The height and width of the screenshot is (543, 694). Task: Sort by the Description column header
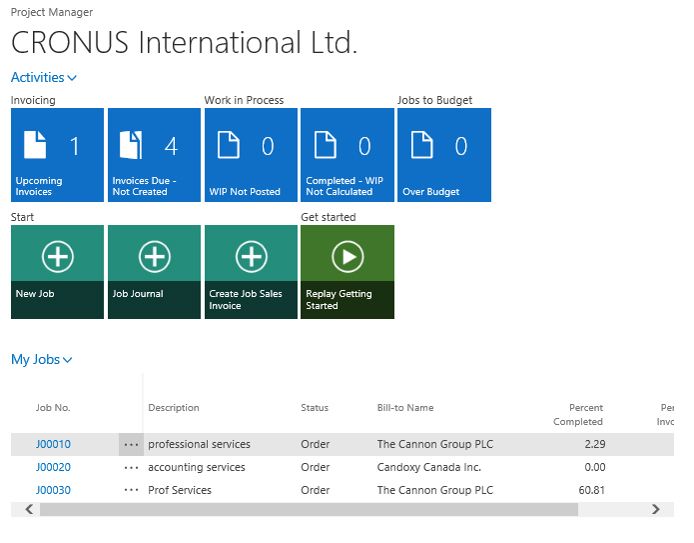174,408
